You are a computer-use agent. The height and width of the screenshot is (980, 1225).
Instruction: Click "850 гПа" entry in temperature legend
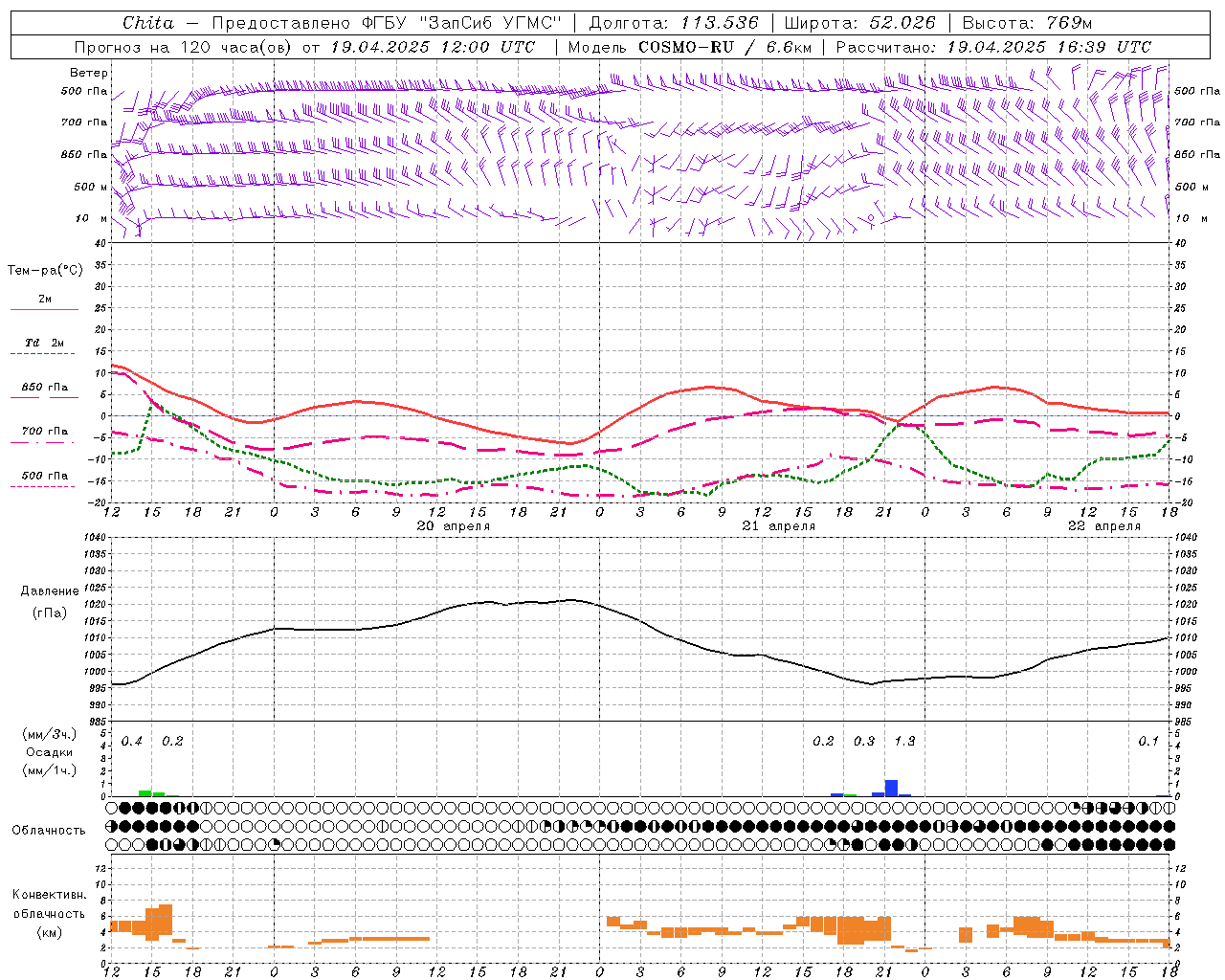[x=45, y=388]
